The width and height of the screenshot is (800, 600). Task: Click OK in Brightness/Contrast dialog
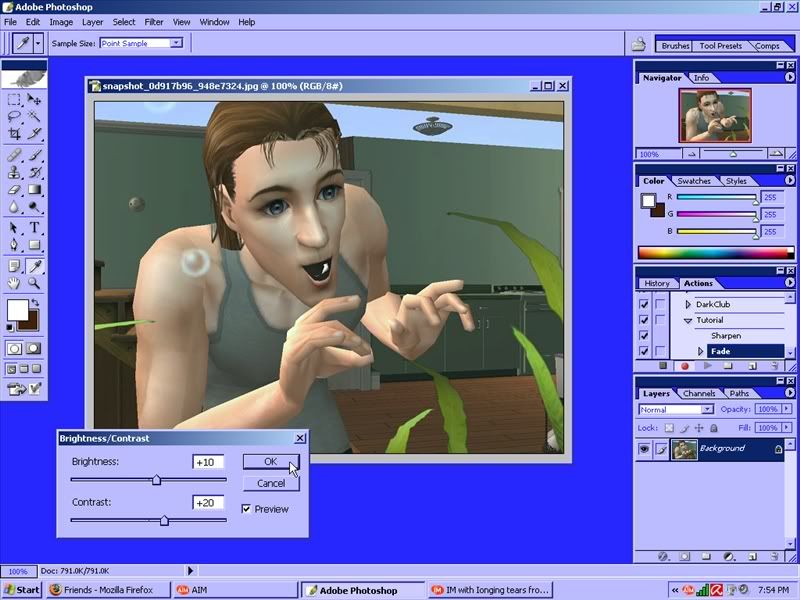271,461
